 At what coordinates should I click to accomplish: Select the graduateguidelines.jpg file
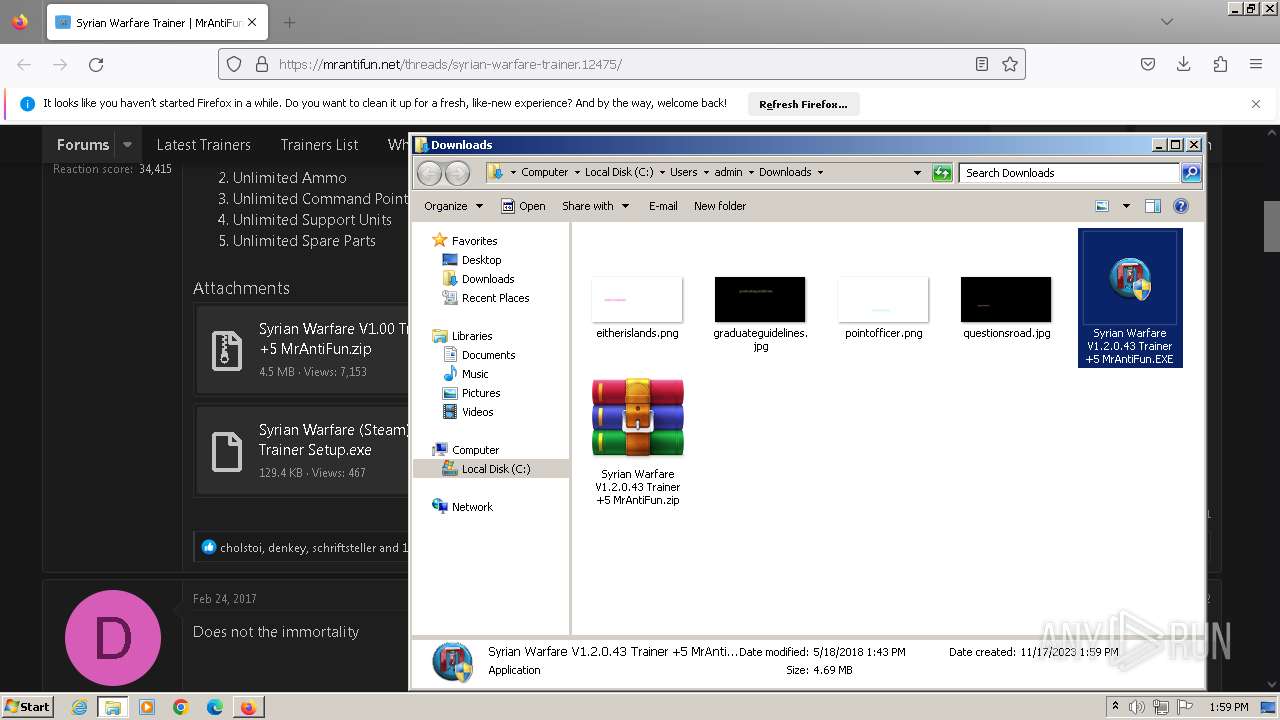[x=760, y=314]
